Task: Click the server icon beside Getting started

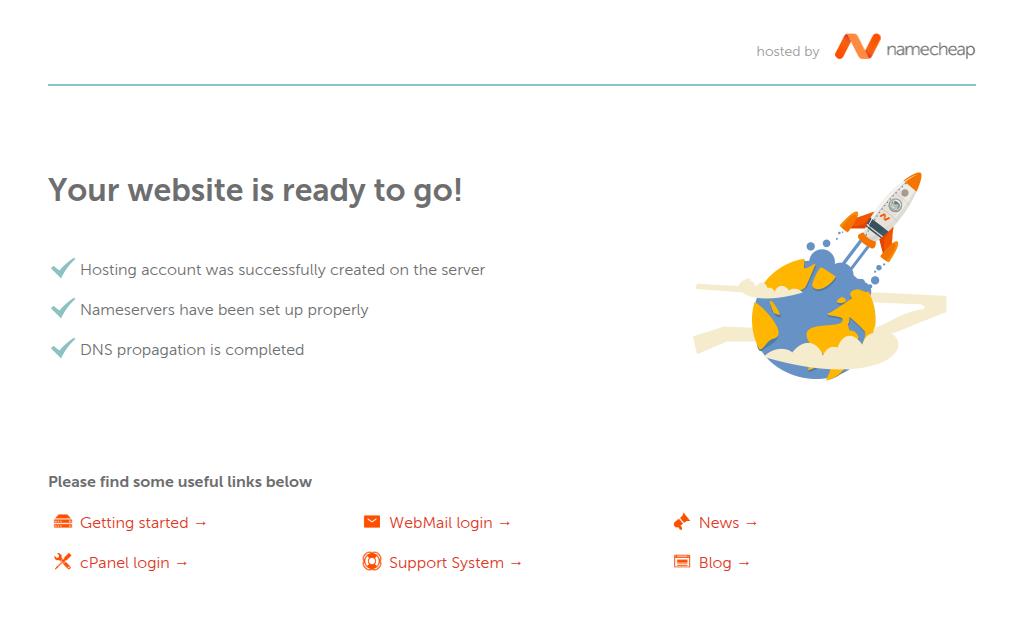Action: point(63,521)
